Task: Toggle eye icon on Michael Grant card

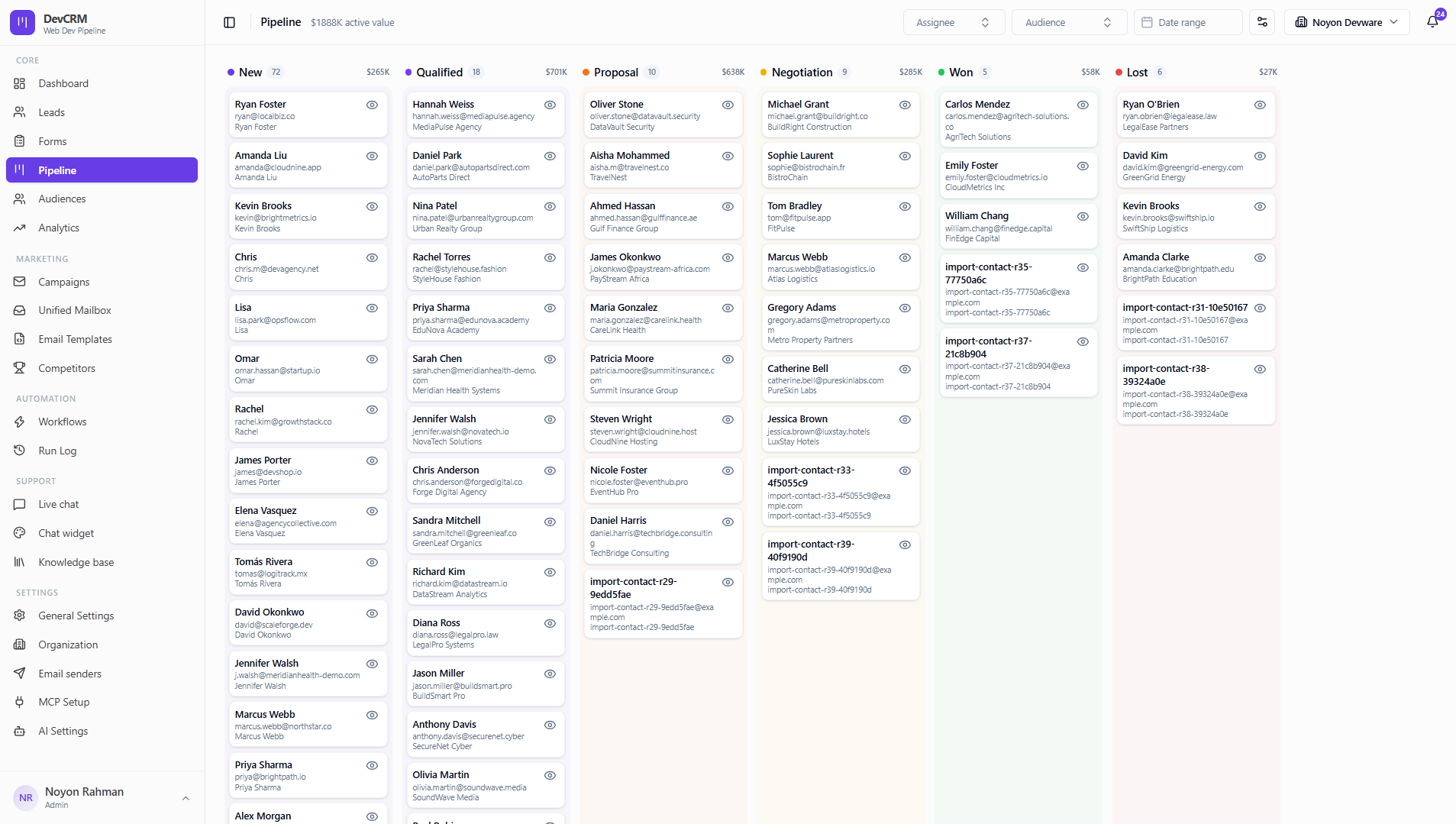Action: point(905,105)
